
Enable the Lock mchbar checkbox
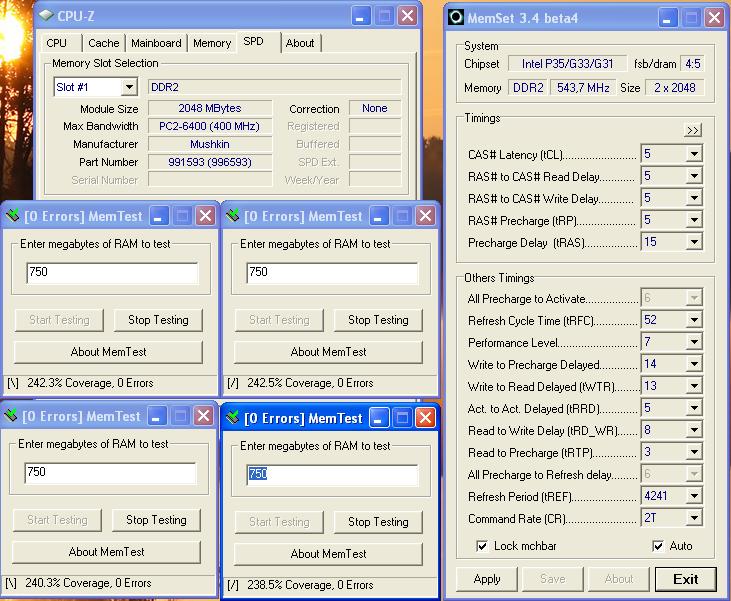tap(482, 546)
